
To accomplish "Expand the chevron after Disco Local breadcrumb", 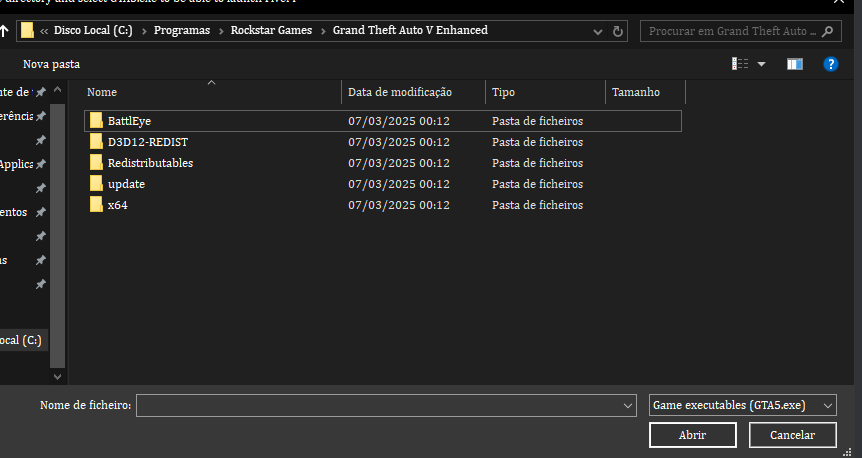I will [x=144, y=31].
